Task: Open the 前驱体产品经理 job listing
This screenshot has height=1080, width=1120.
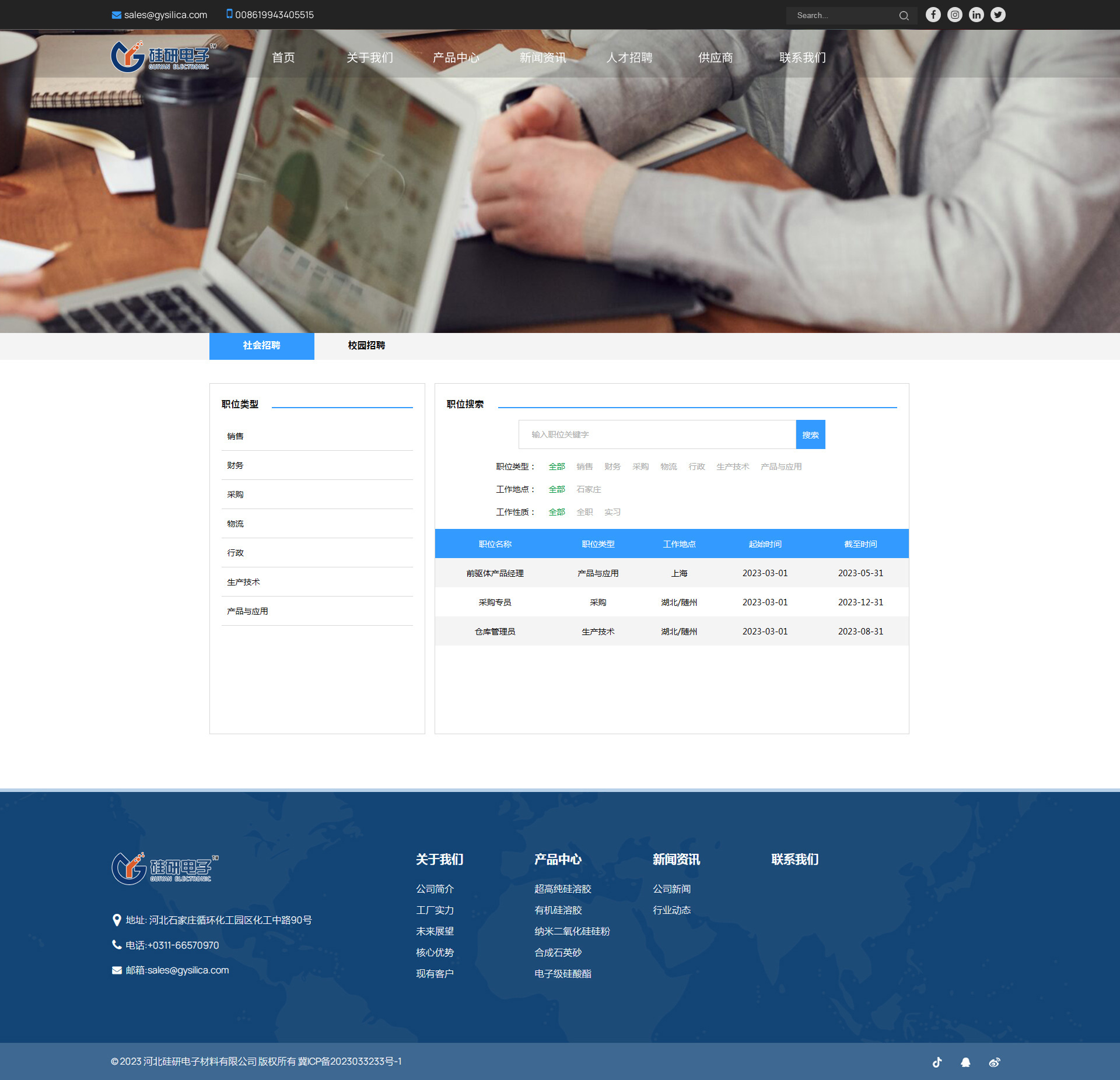Action: coord(495,573)
